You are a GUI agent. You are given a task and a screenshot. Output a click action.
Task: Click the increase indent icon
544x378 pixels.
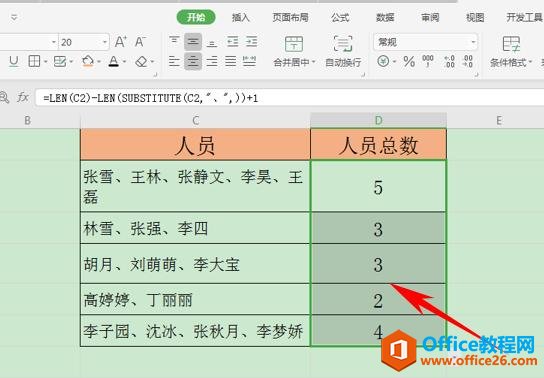tap(252, 42)
